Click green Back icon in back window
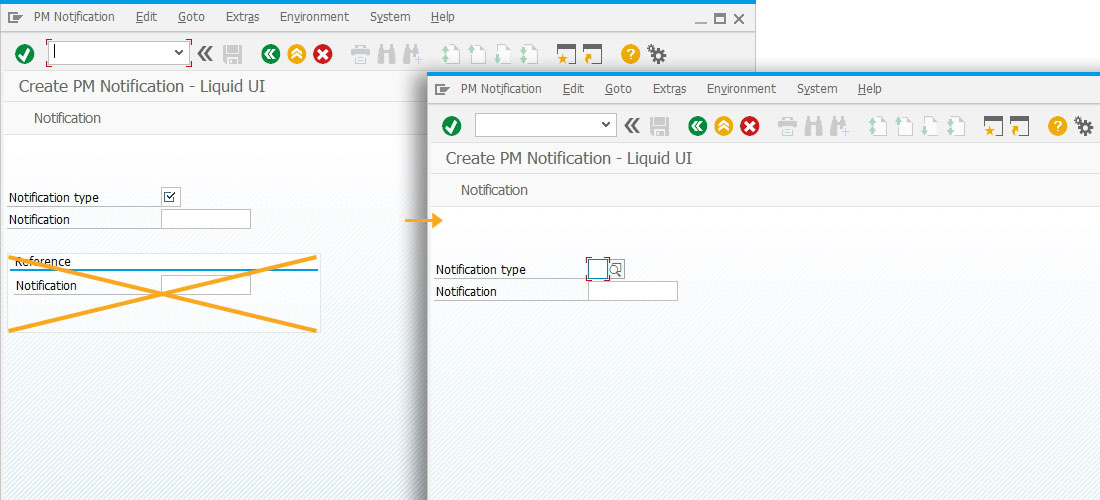This screenshot has width=1100, height=500. click(x=271, y=54)
